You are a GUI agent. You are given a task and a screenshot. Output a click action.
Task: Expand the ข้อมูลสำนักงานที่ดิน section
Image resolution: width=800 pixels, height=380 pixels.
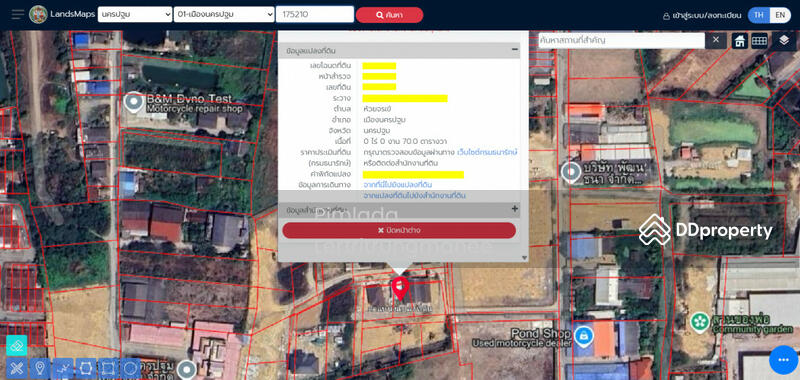(x=515, y=209)
